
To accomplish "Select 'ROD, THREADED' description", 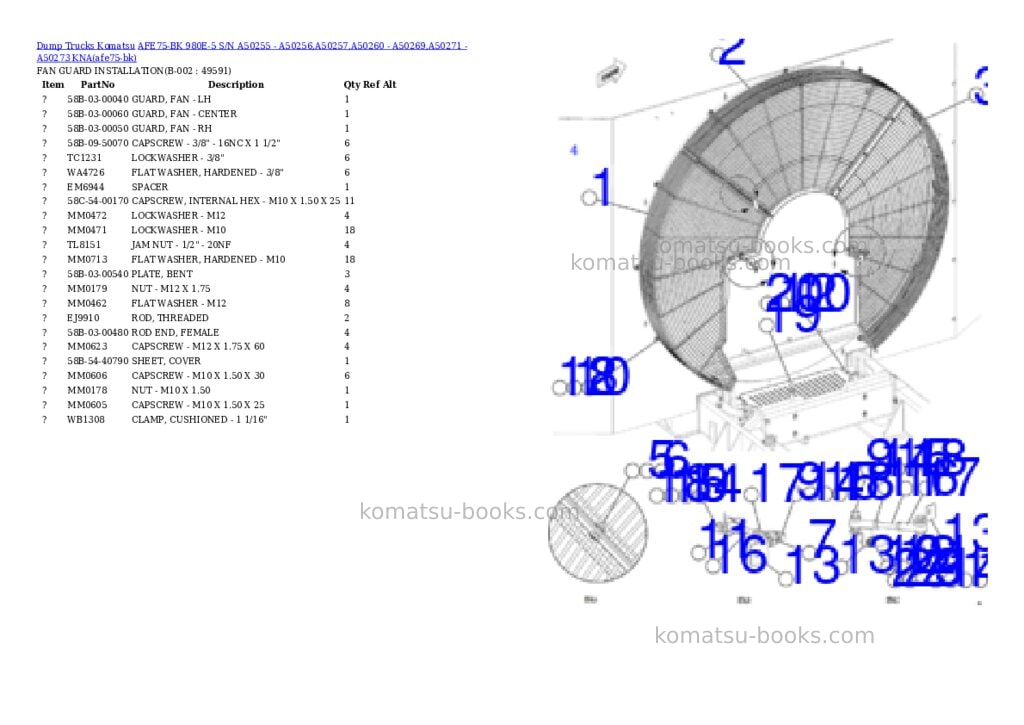I will coord(170,318).
